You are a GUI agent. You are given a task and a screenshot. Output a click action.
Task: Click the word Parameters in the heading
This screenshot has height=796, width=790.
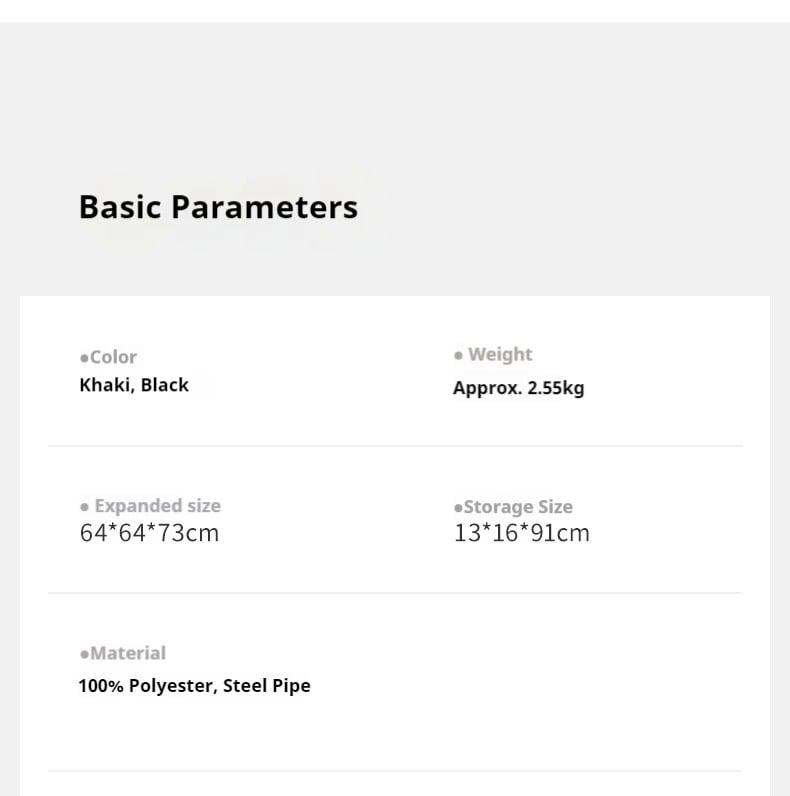point(264,207)
